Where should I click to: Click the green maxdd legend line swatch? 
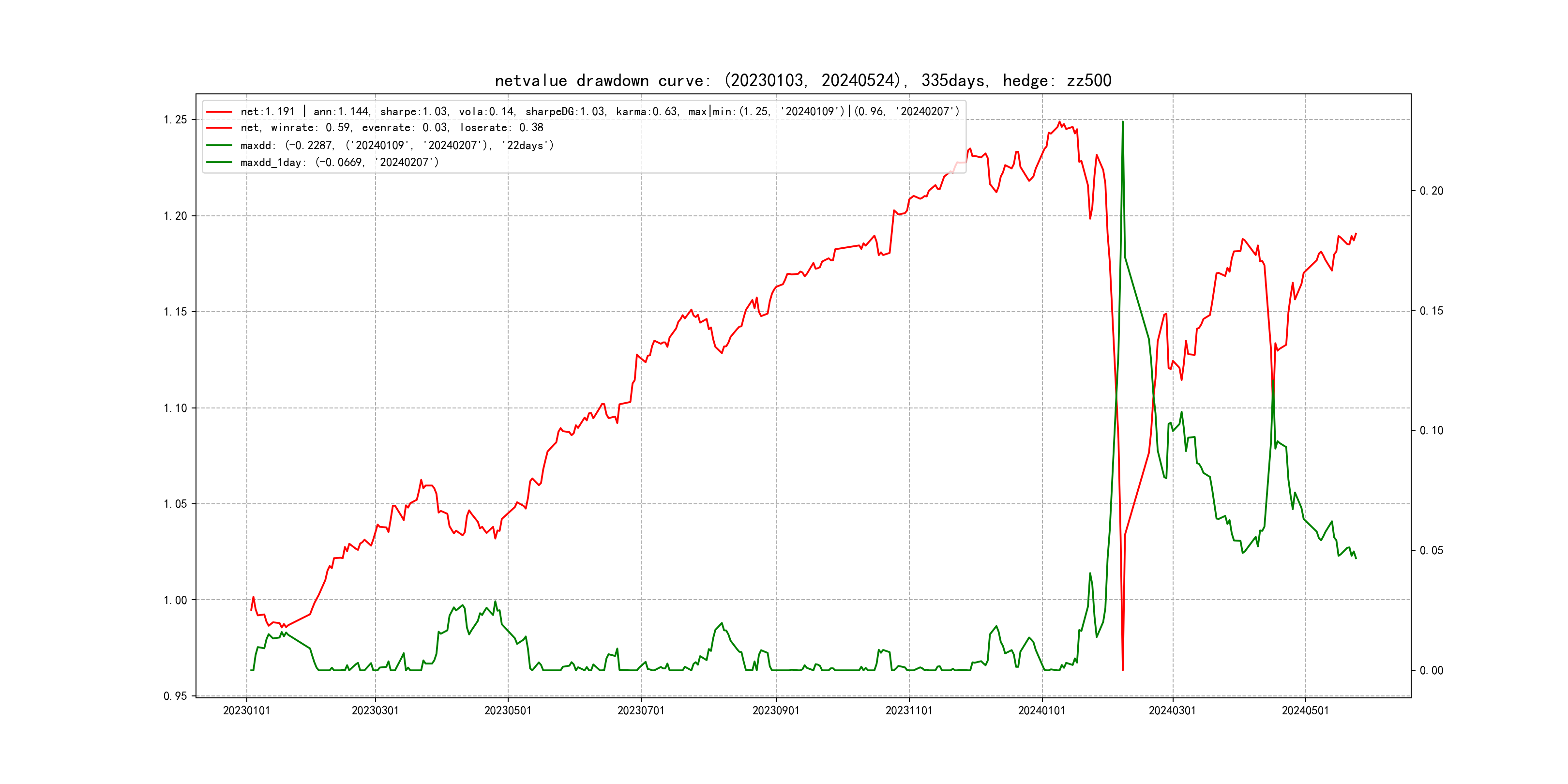click(x=219, y=146)
